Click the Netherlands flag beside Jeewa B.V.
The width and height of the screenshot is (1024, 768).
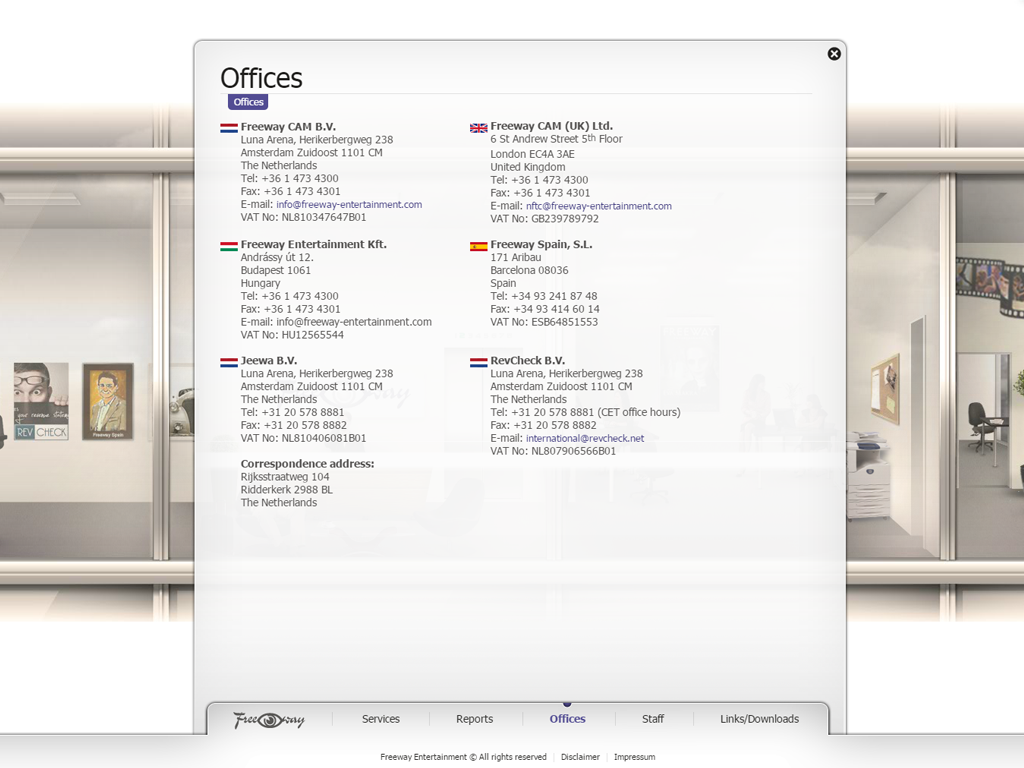(229, 362)
